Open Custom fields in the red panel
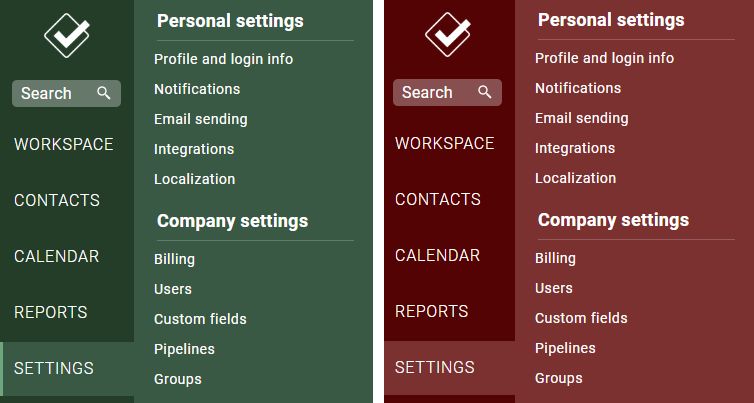Image resolution: width=754 pixels, height=403 pixels. click(581, 318)
